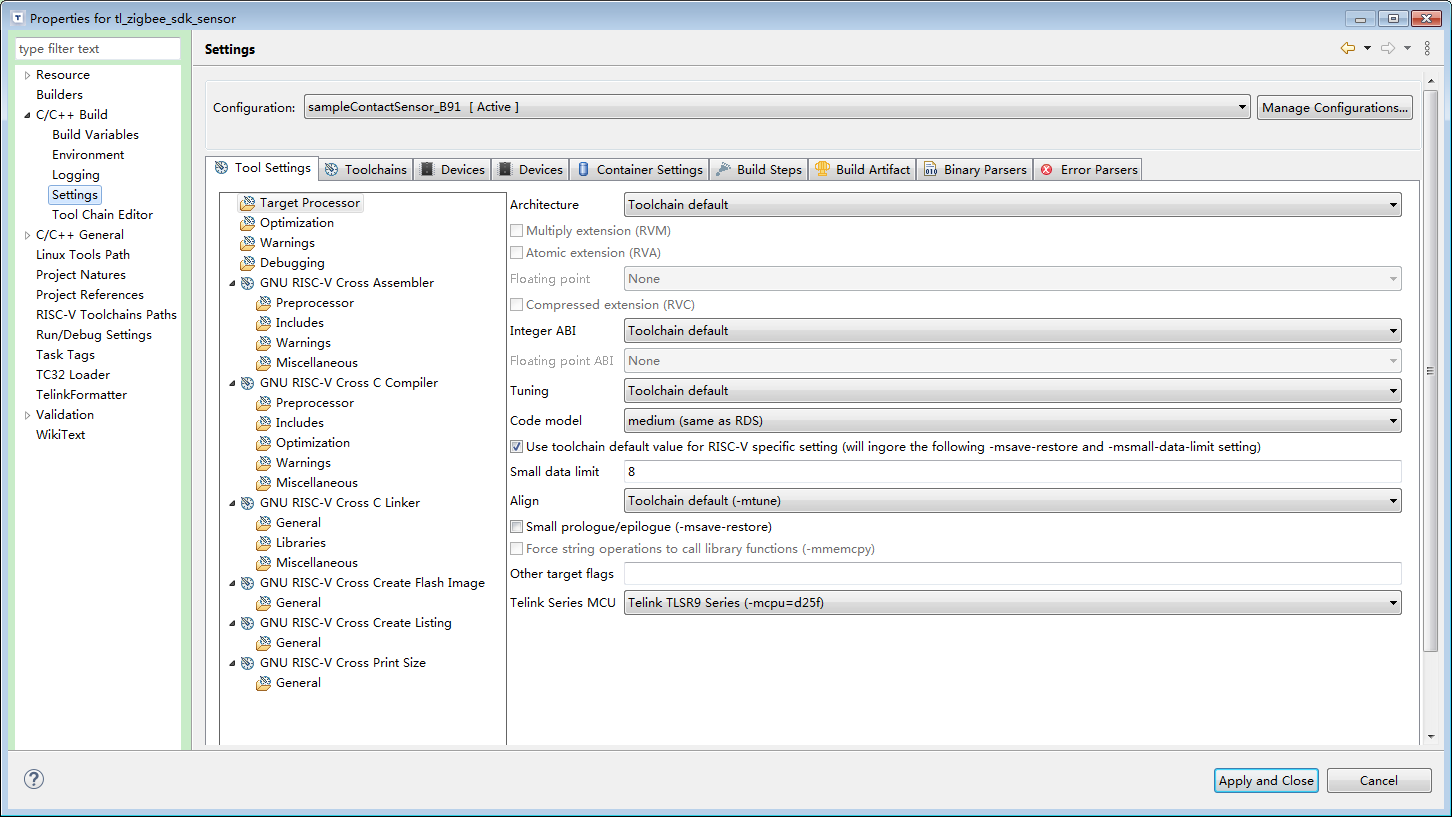Open the Telink Series MCU dropdown
The height and width of the screenshot is (817, 1452).
pyautogui.click(x=1013, y=602)
